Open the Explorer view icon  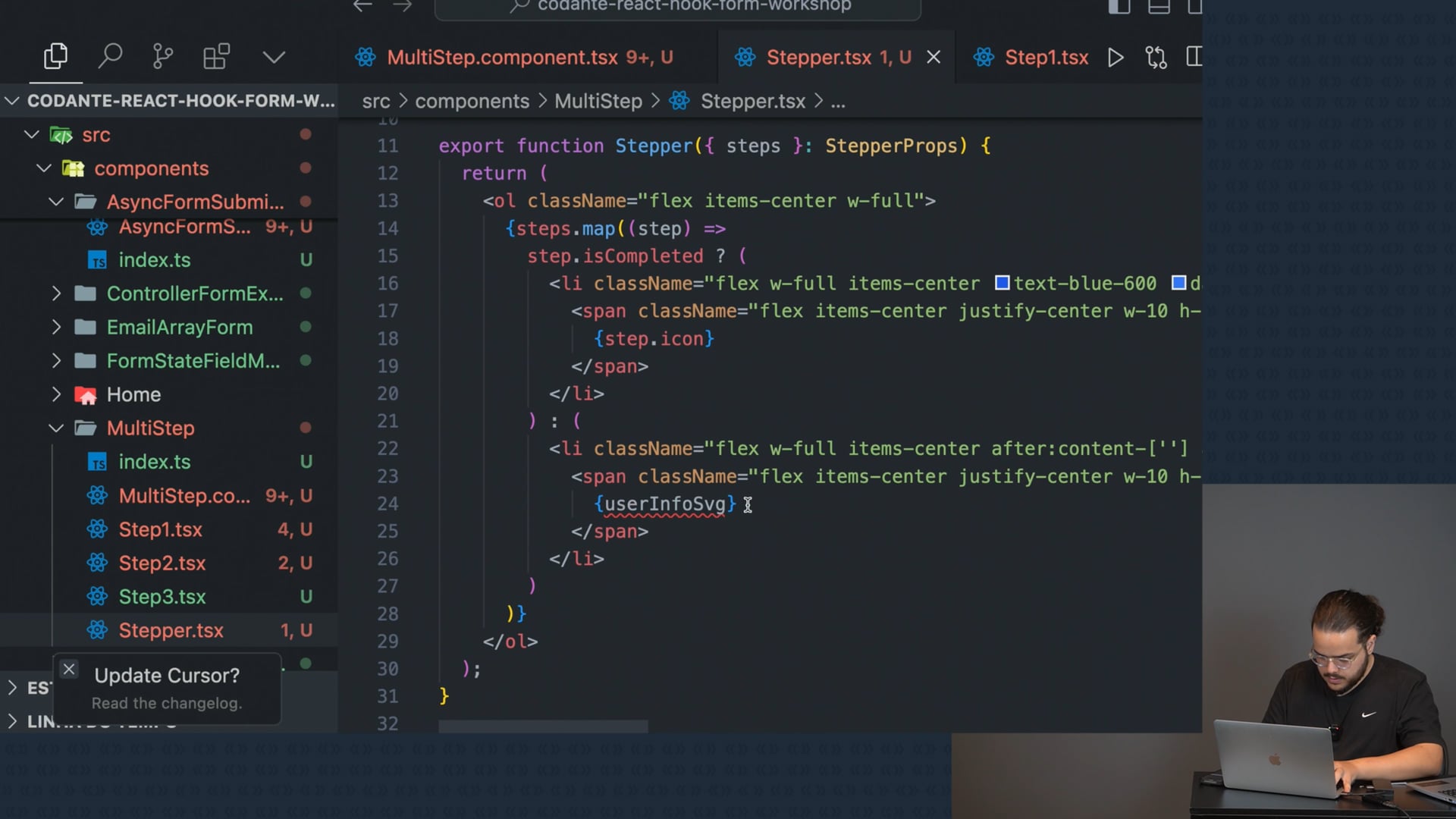(x=55, y=57)
